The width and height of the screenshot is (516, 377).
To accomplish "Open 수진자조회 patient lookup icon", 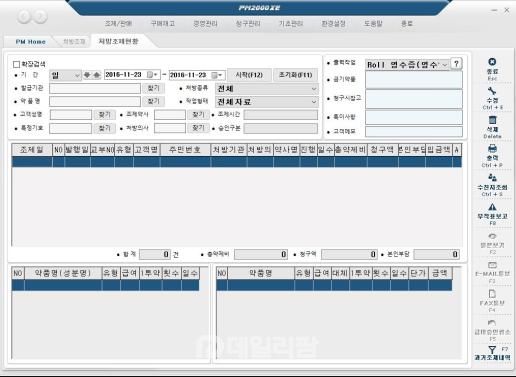I will coord(492,177).
